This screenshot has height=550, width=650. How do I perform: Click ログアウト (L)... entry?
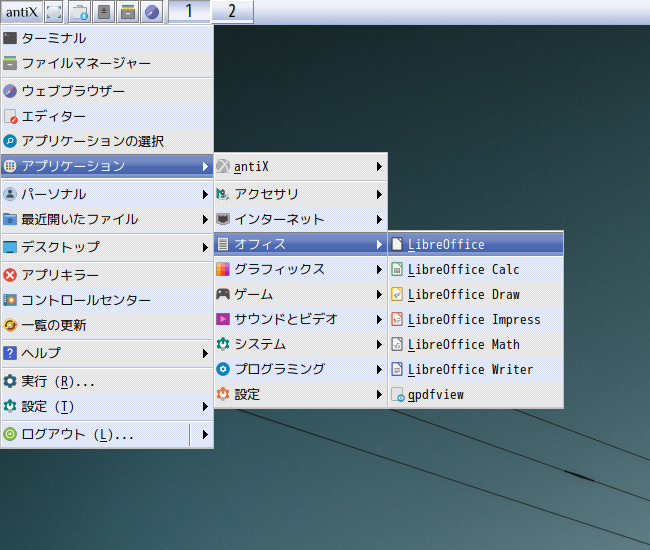(95, 434)
